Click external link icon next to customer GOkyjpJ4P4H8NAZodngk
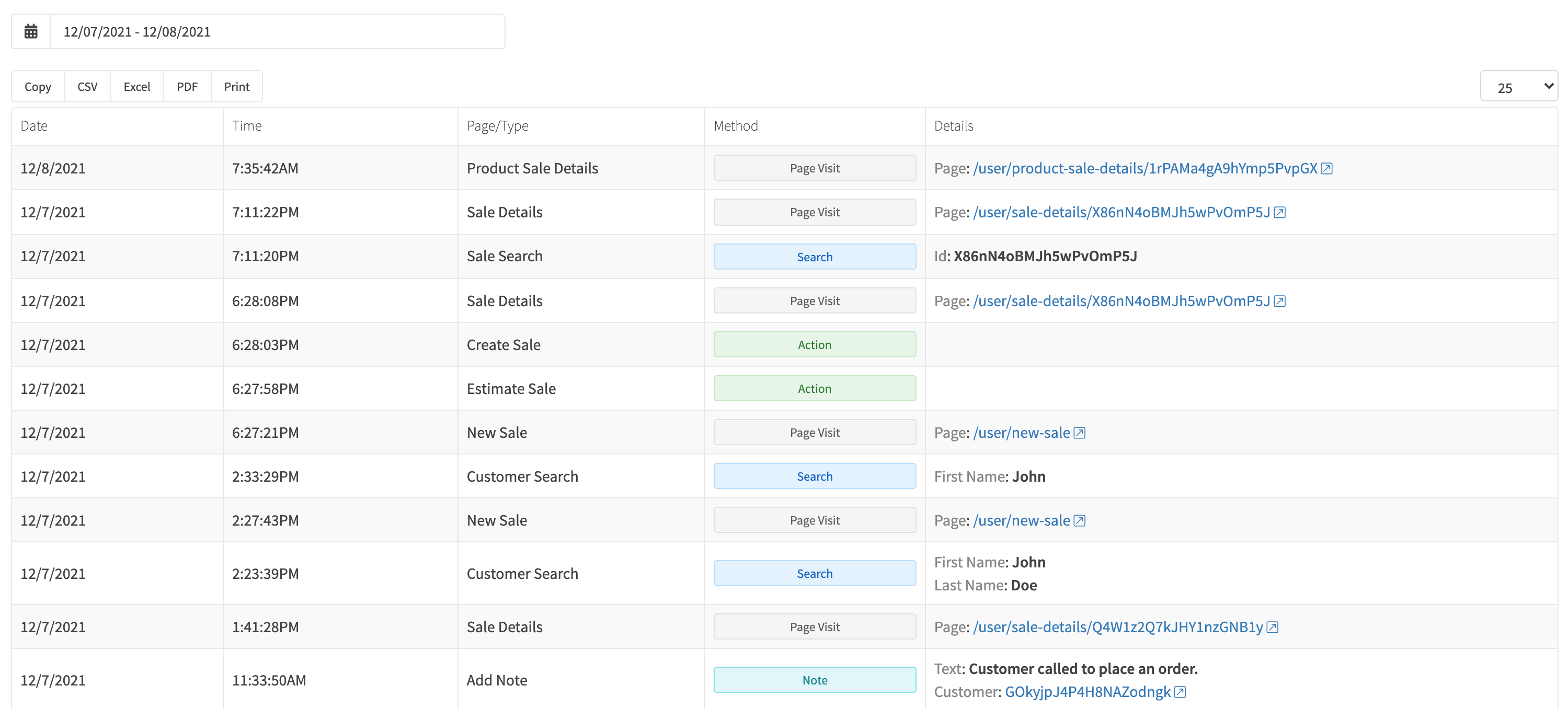The image size is (1568, 709). pyautogui.click(x=1180, y=692)
